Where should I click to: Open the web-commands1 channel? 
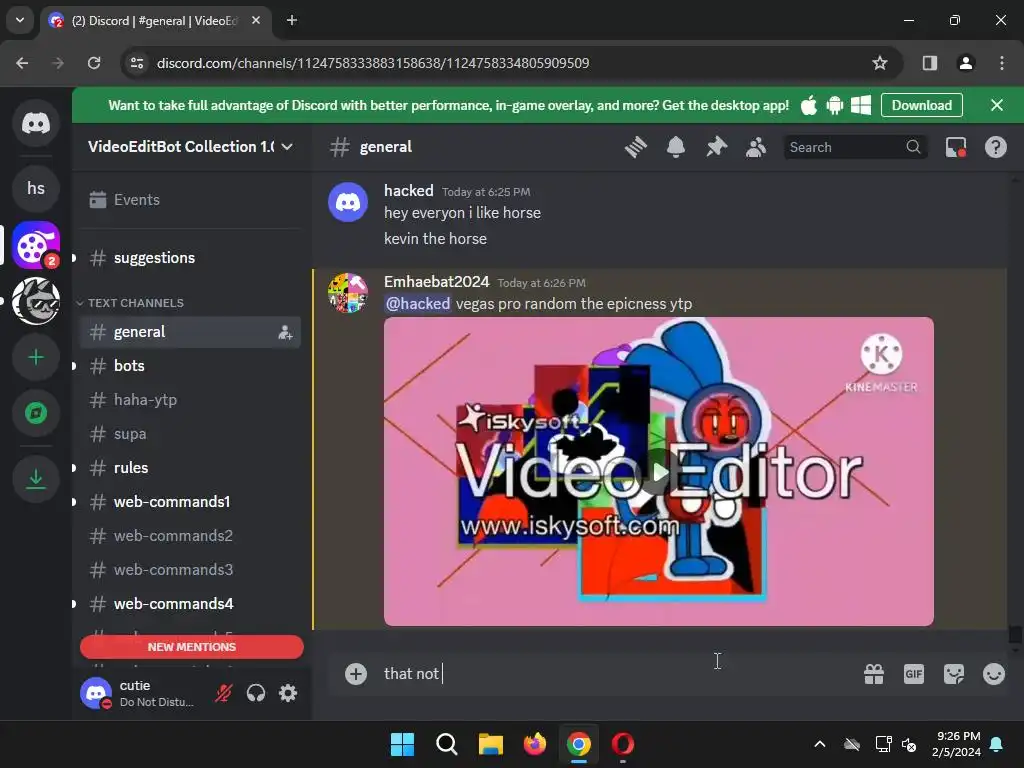[189, 502]
